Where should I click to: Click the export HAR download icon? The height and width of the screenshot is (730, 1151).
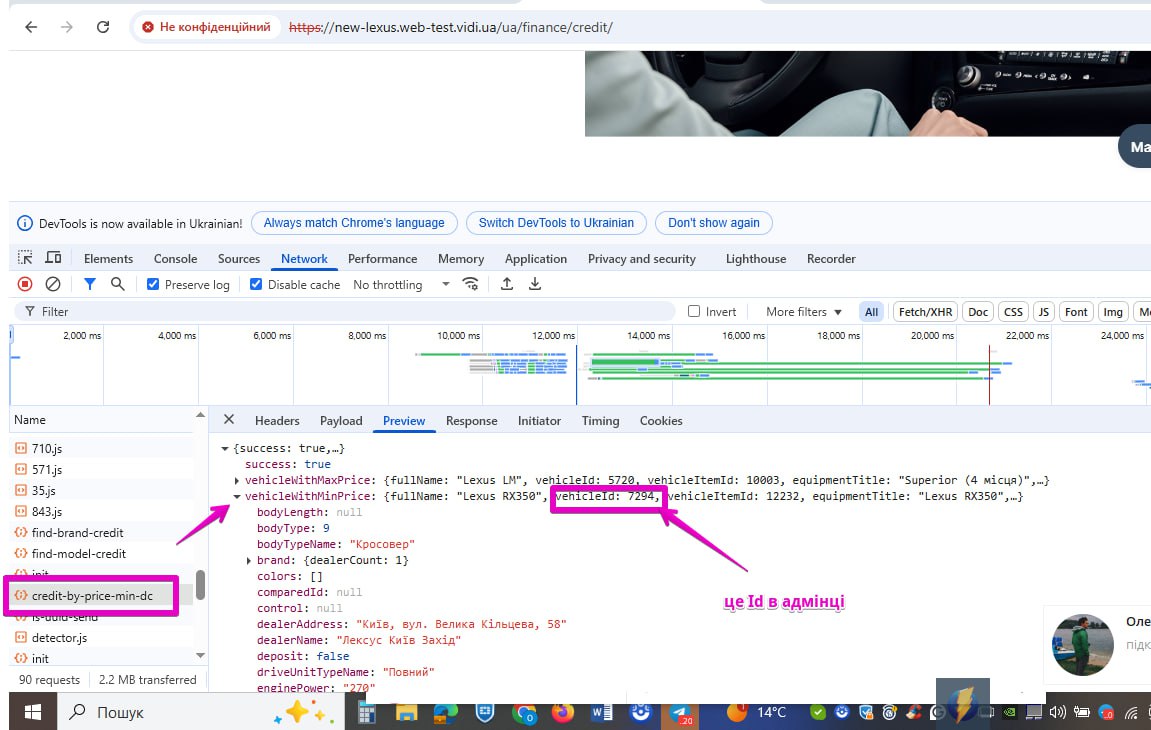tap(535, 285)
